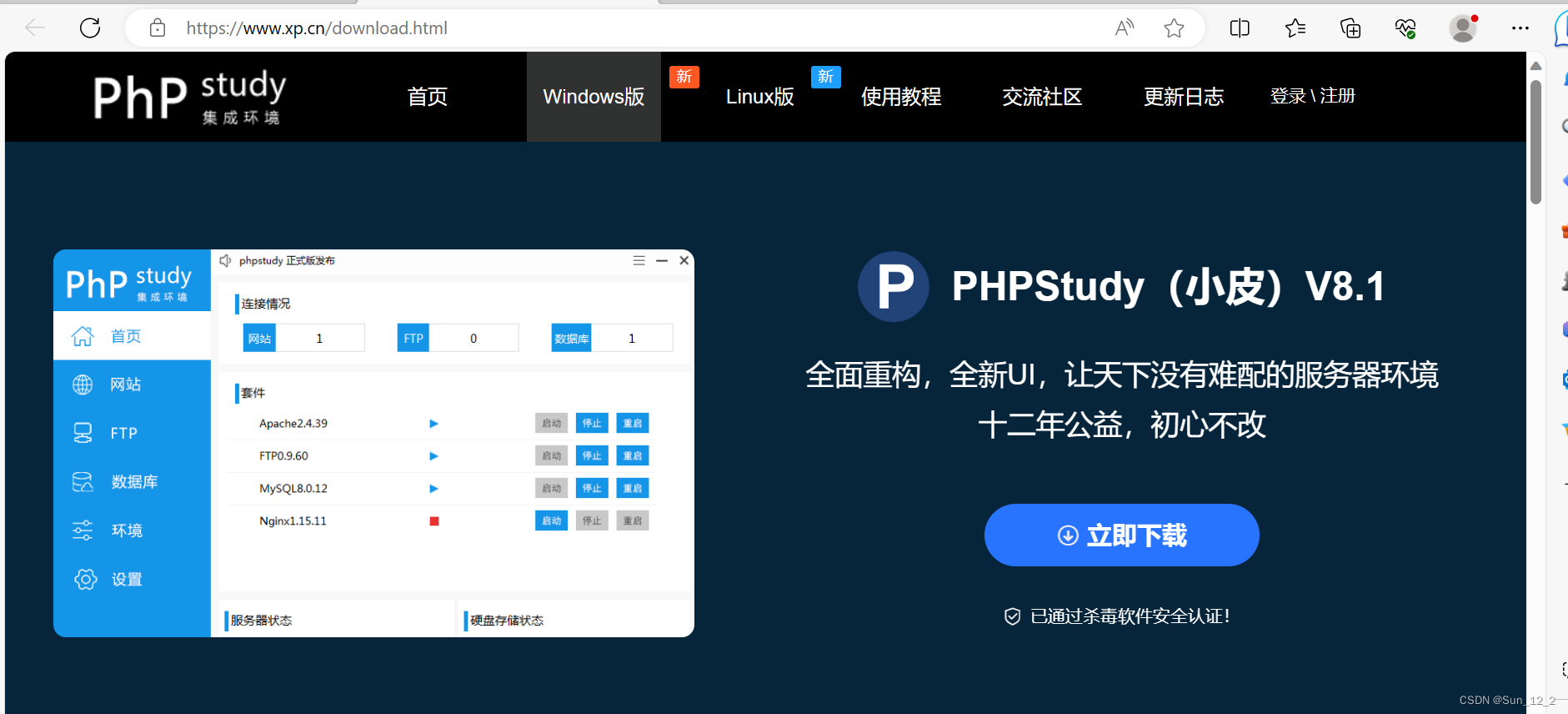This screenshot has height=714, width=1568.
Task: Click the FTP0.9.60 row label
Action: pyautogui.click(x=283, y=455)
